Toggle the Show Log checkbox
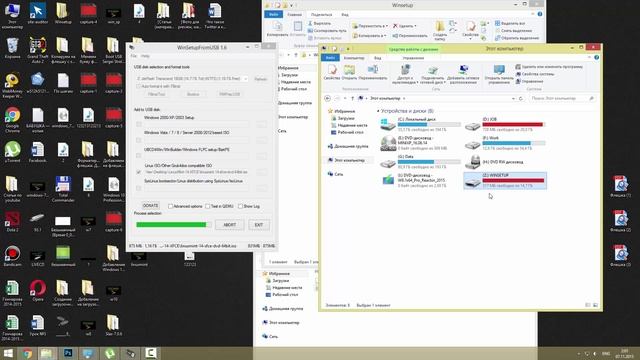The image size is (640, 360). point(240,206)
